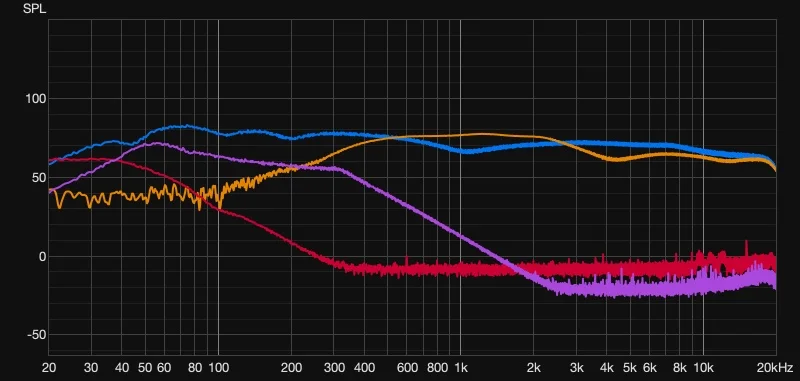Click the 8k frequency label
800x381 pixels.
[x=680, y=367]
